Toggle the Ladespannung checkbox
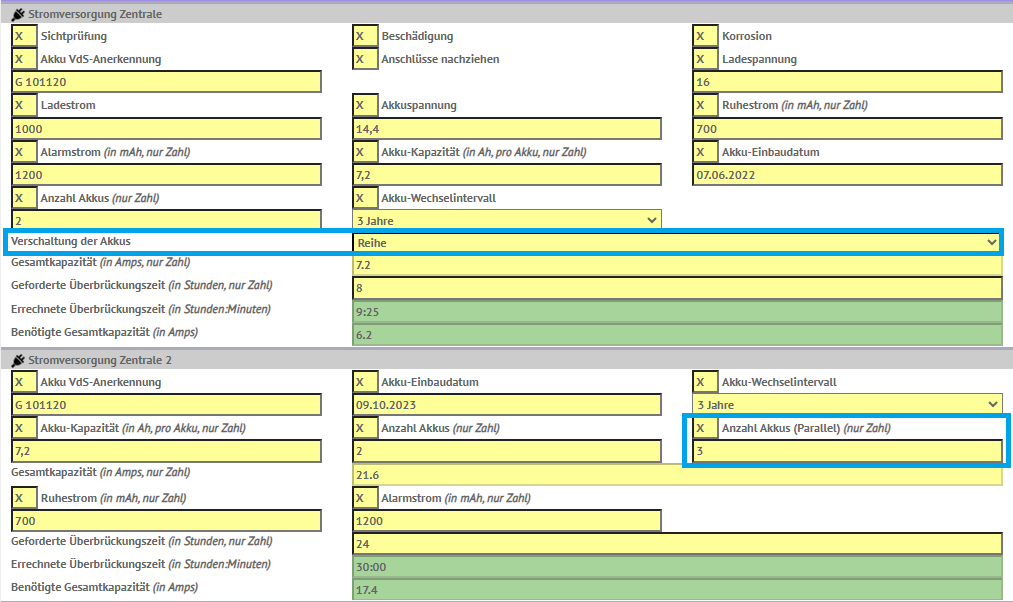 [705, 59]
